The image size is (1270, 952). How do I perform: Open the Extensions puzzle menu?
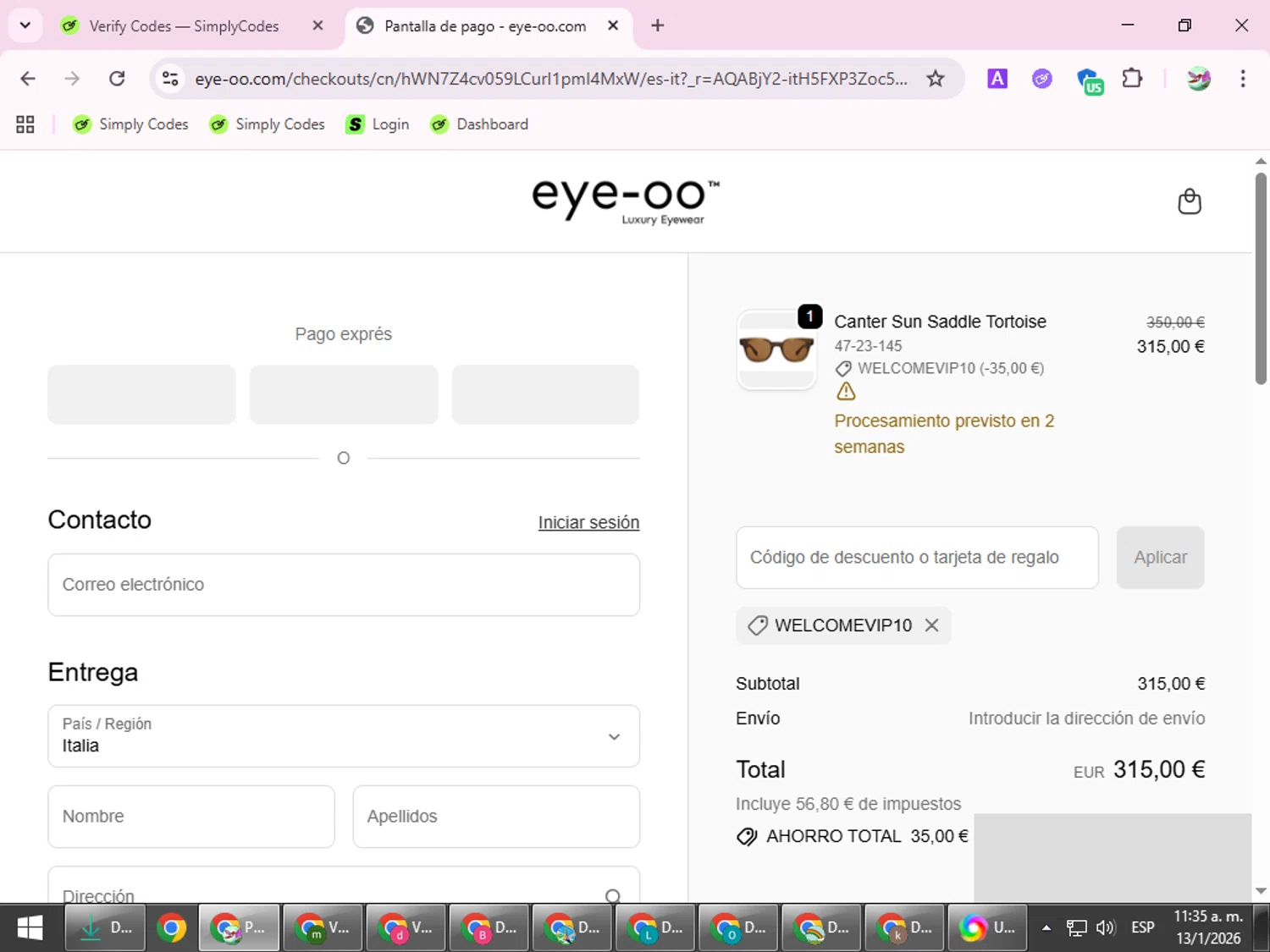coord(1132,79)
